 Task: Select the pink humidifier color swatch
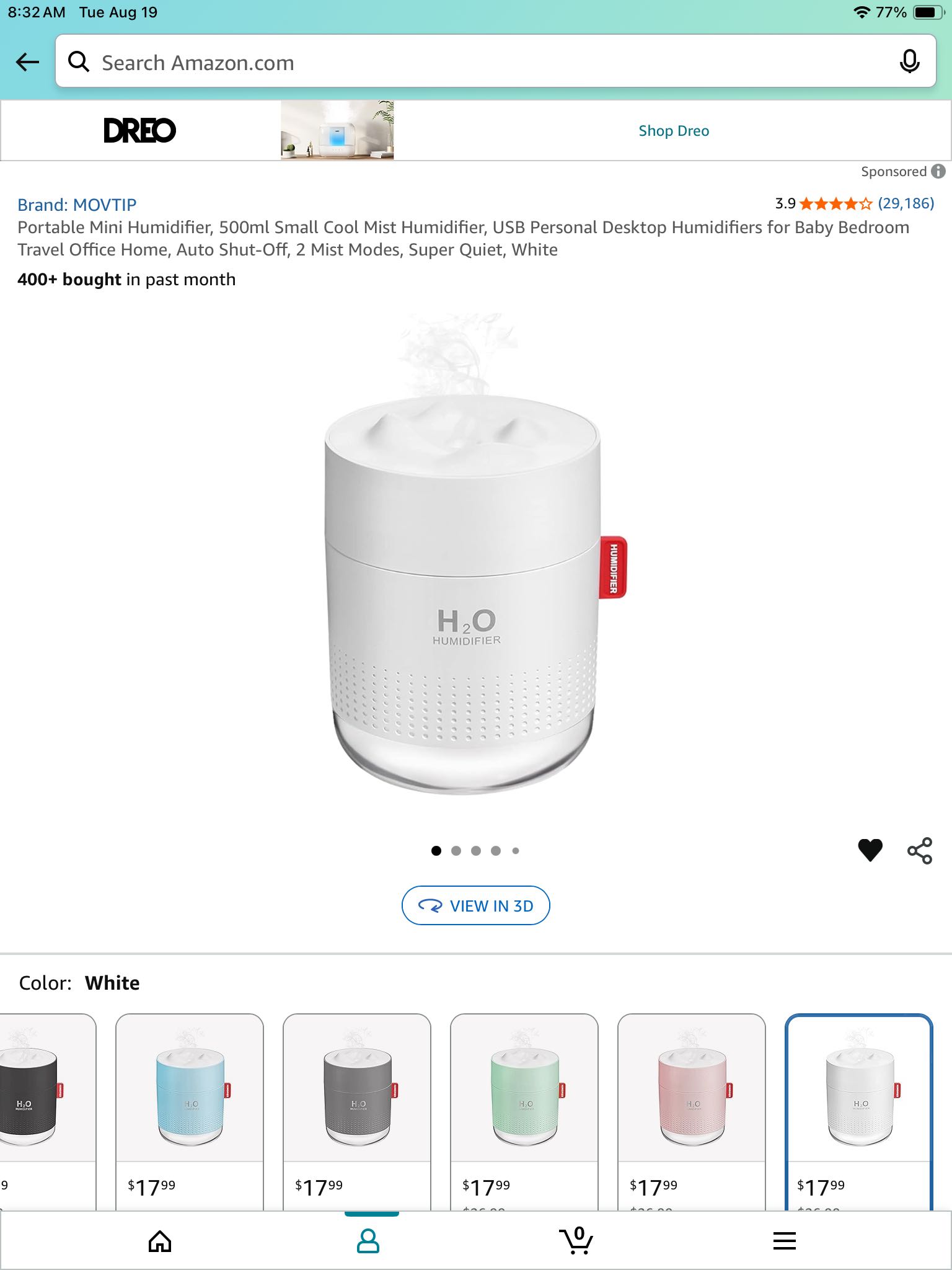(692, 1112)
